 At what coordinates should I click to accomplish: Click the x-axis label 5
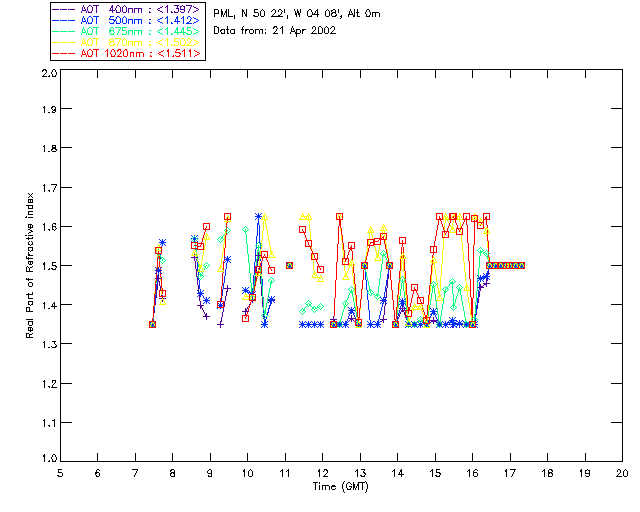(60, 473)
